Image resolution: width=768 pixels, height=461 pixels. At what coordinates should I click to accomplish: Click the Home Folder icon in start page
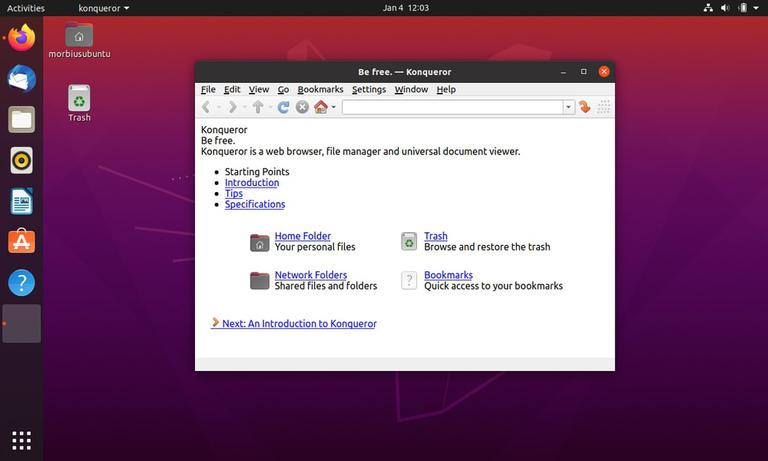click(260, 242)
